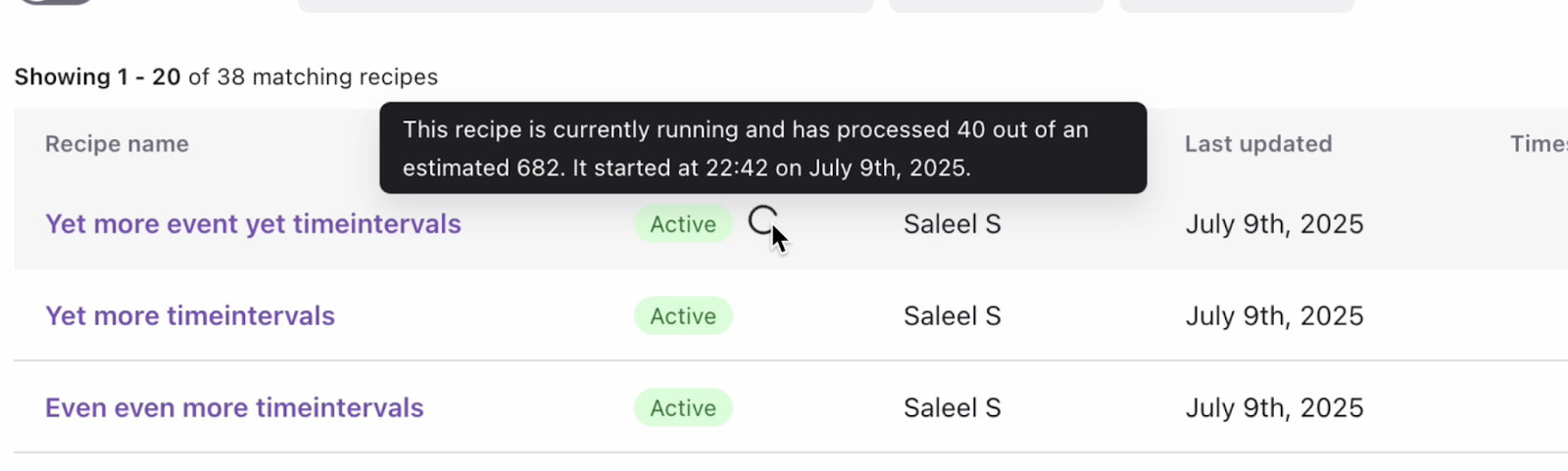Sort by the Recipe name column header
This screenshot has width=1568, height=471.
coord(117,144)
